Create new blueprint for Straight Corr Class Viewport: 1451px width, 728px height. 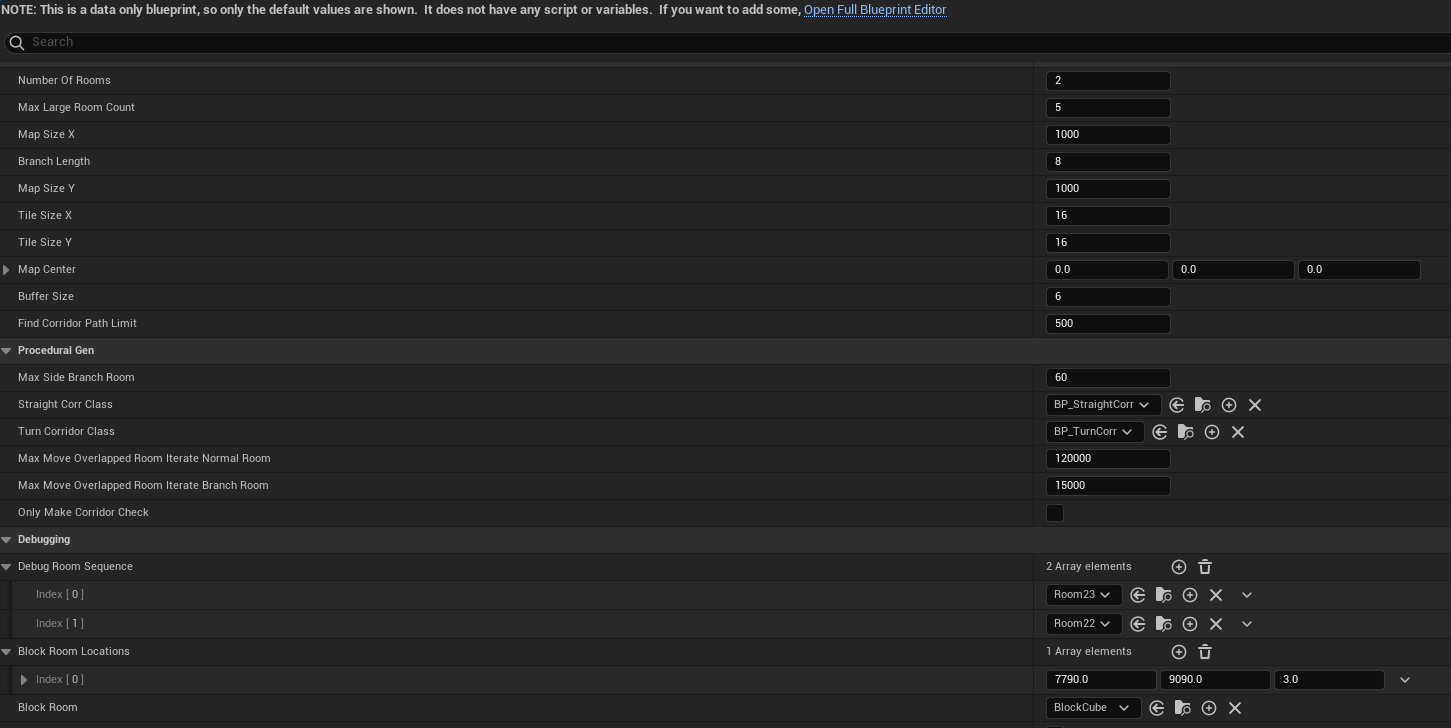click(x=1229, y=405)
